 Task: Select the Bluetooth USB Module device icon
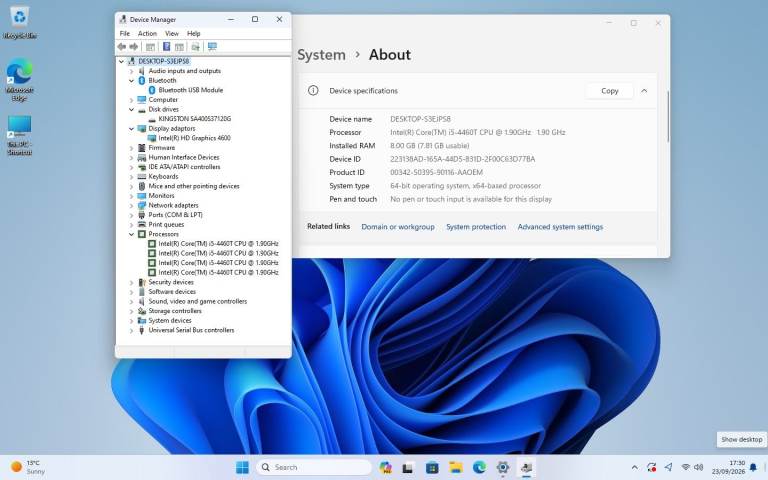pos(152,90)
